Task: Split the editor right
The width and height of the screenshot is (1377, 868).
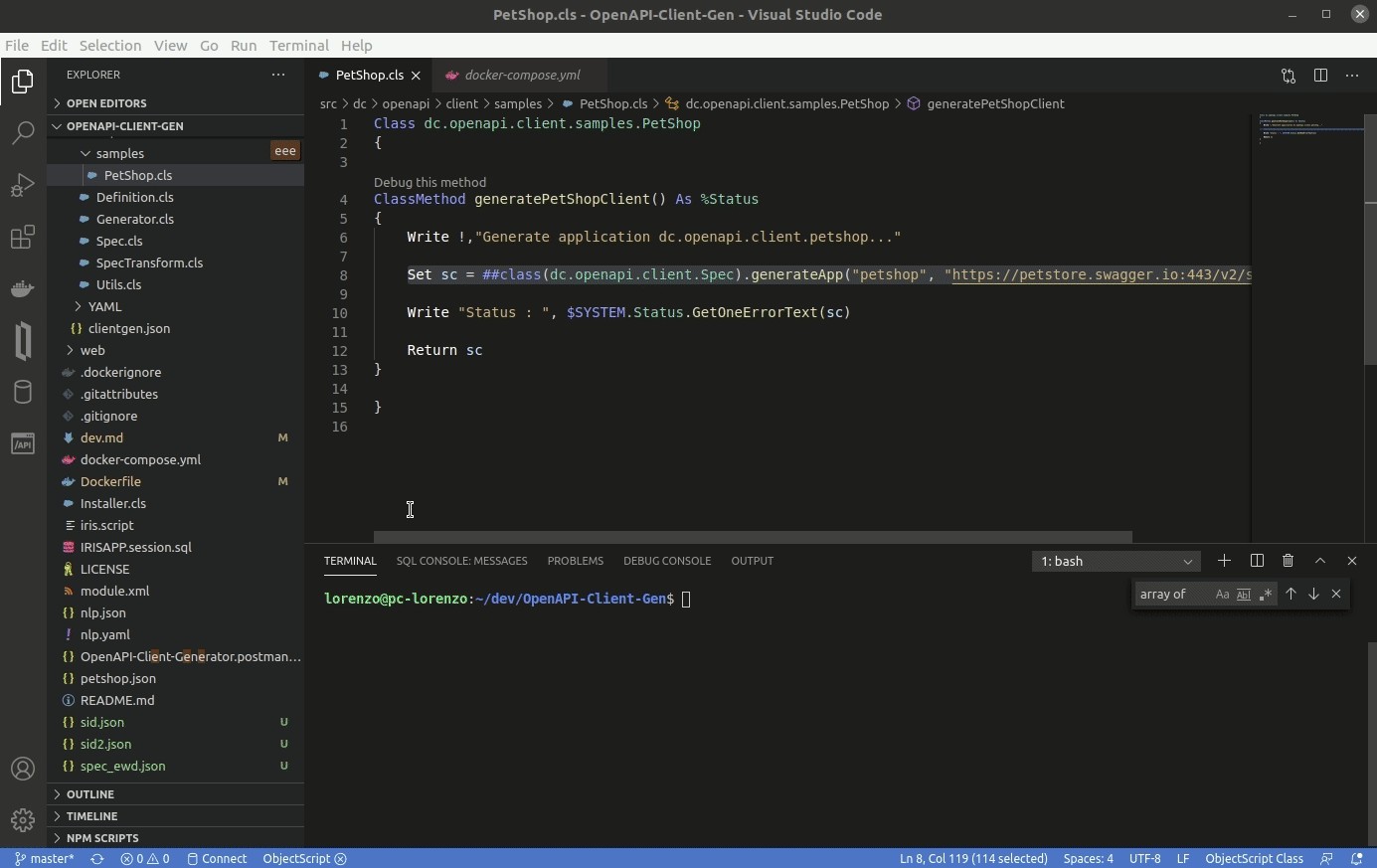Action: coord(1320,76)
